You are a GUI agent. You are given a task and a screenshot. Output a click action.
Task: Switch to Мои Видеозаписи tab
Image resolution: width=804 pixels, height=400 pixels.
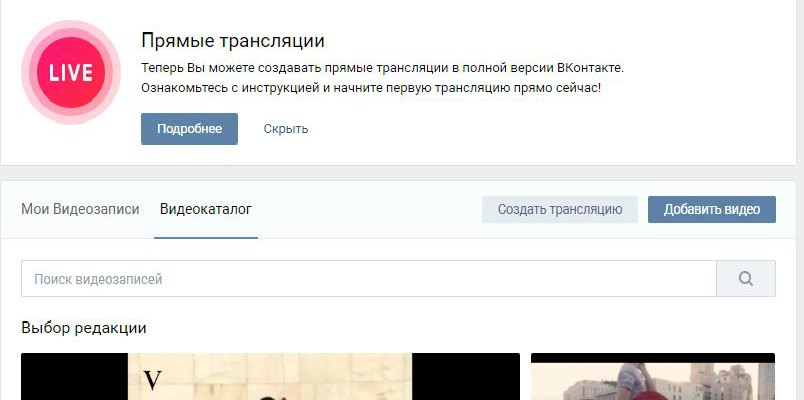80,209
